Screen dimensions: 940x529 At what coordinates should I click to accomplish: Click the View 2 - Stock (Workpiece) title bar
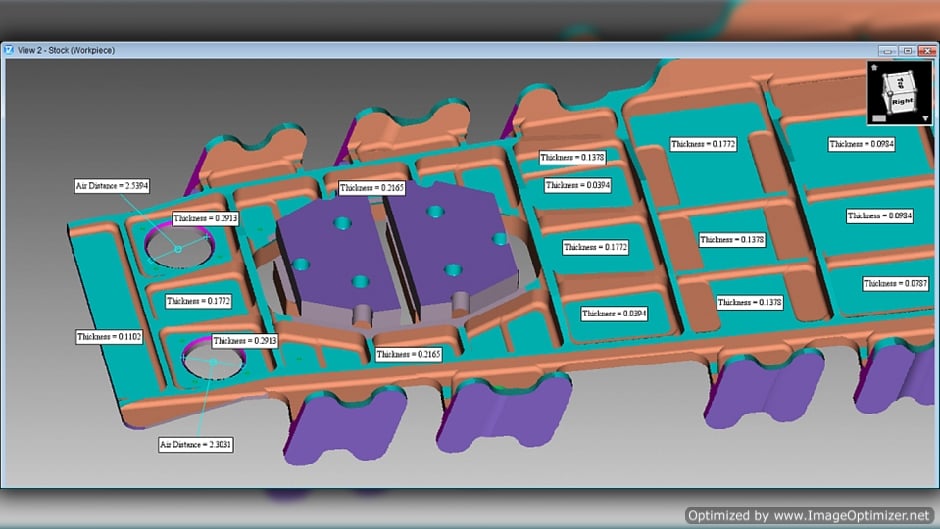coord(400,50)
